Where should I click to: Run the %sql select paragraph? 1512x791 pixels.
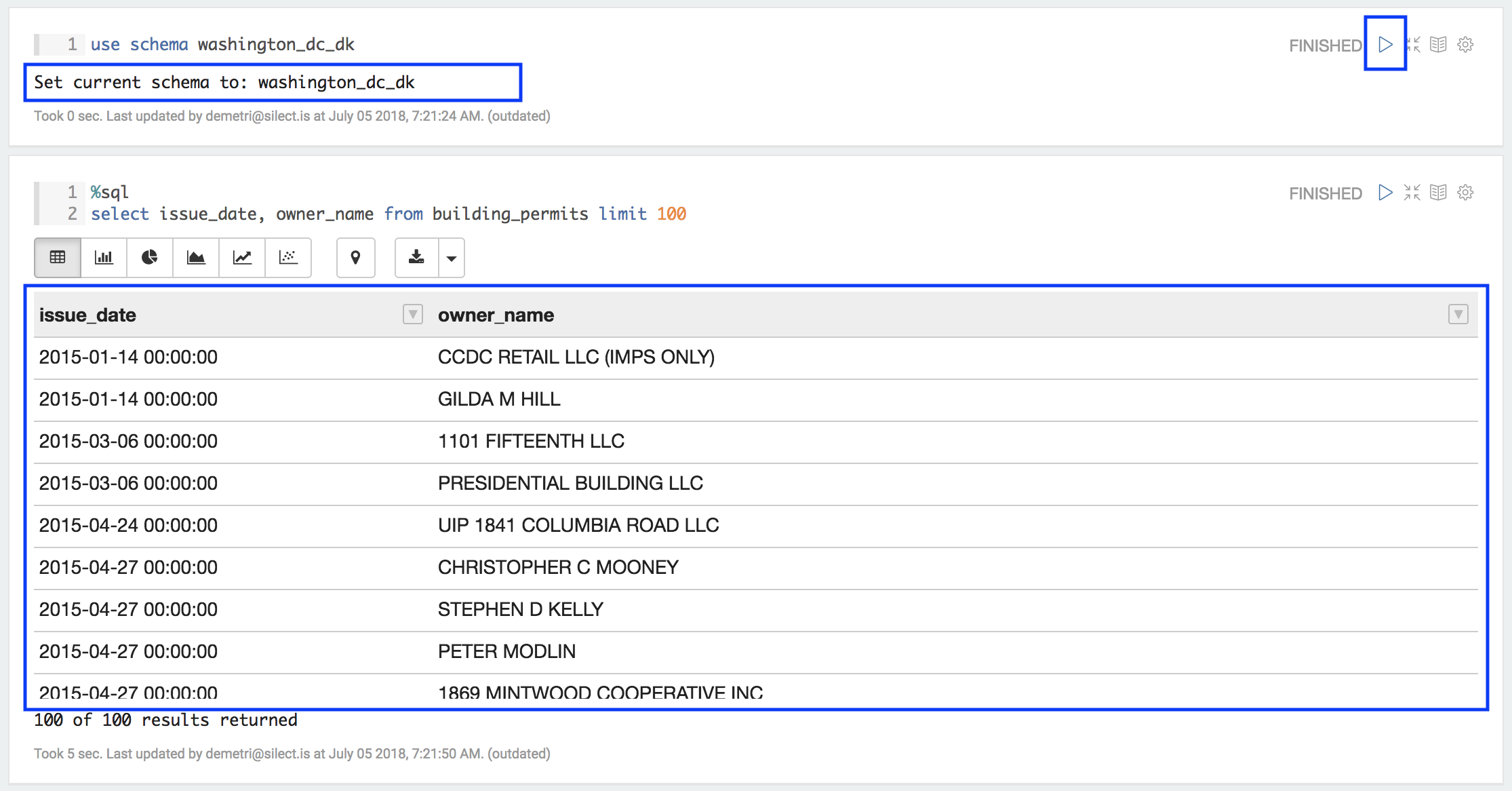pyautogui.click(x=1385, y=193)
